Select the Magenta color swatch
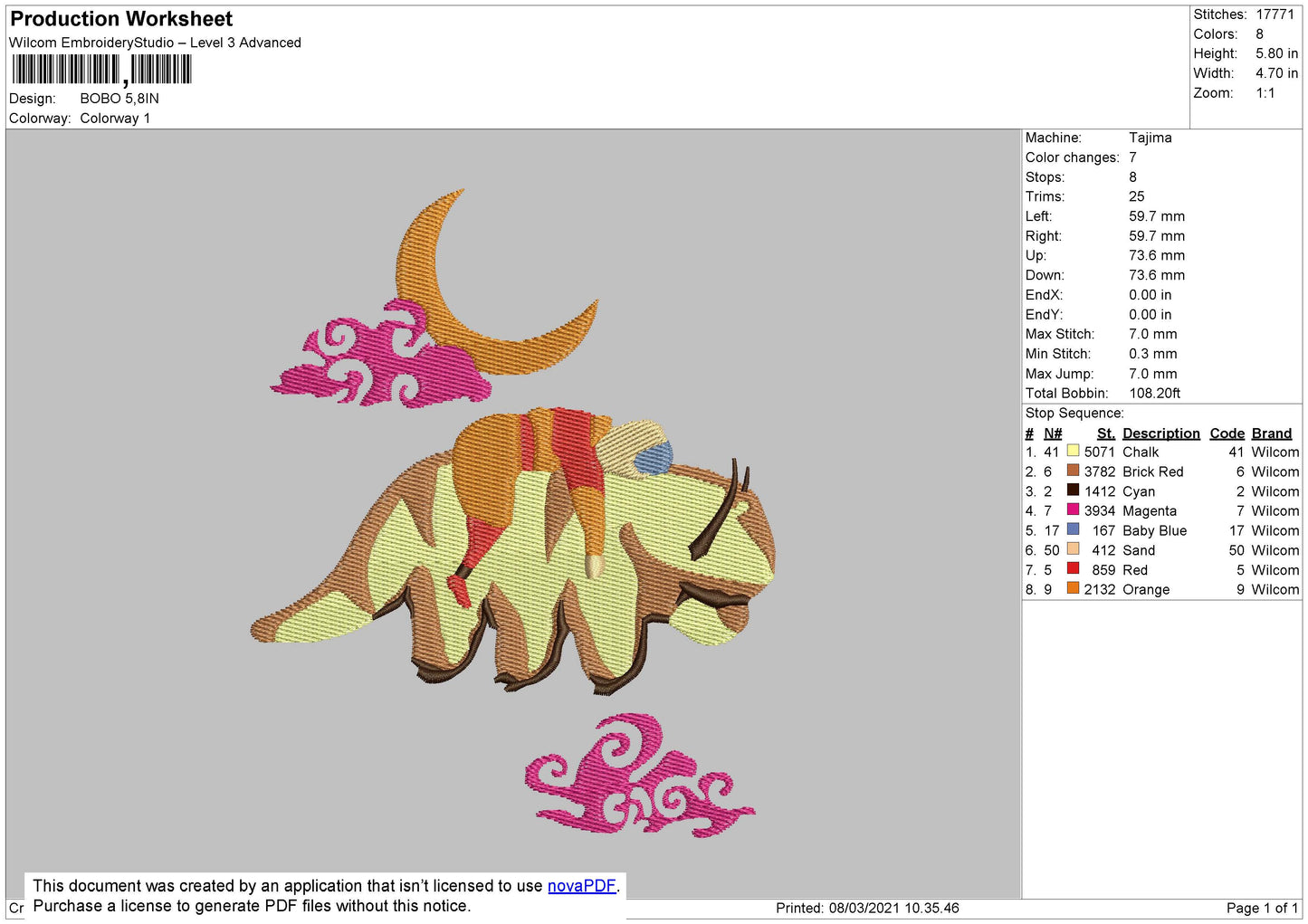This screenshot has height=924, width=1308. tap(1073, 510)
